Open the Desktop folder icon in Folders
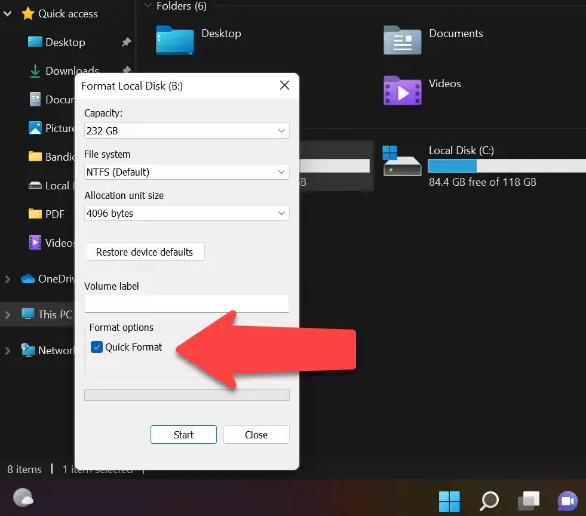This screenshot has height=516, width=586. pyautogui.click(x=175, y=40)
